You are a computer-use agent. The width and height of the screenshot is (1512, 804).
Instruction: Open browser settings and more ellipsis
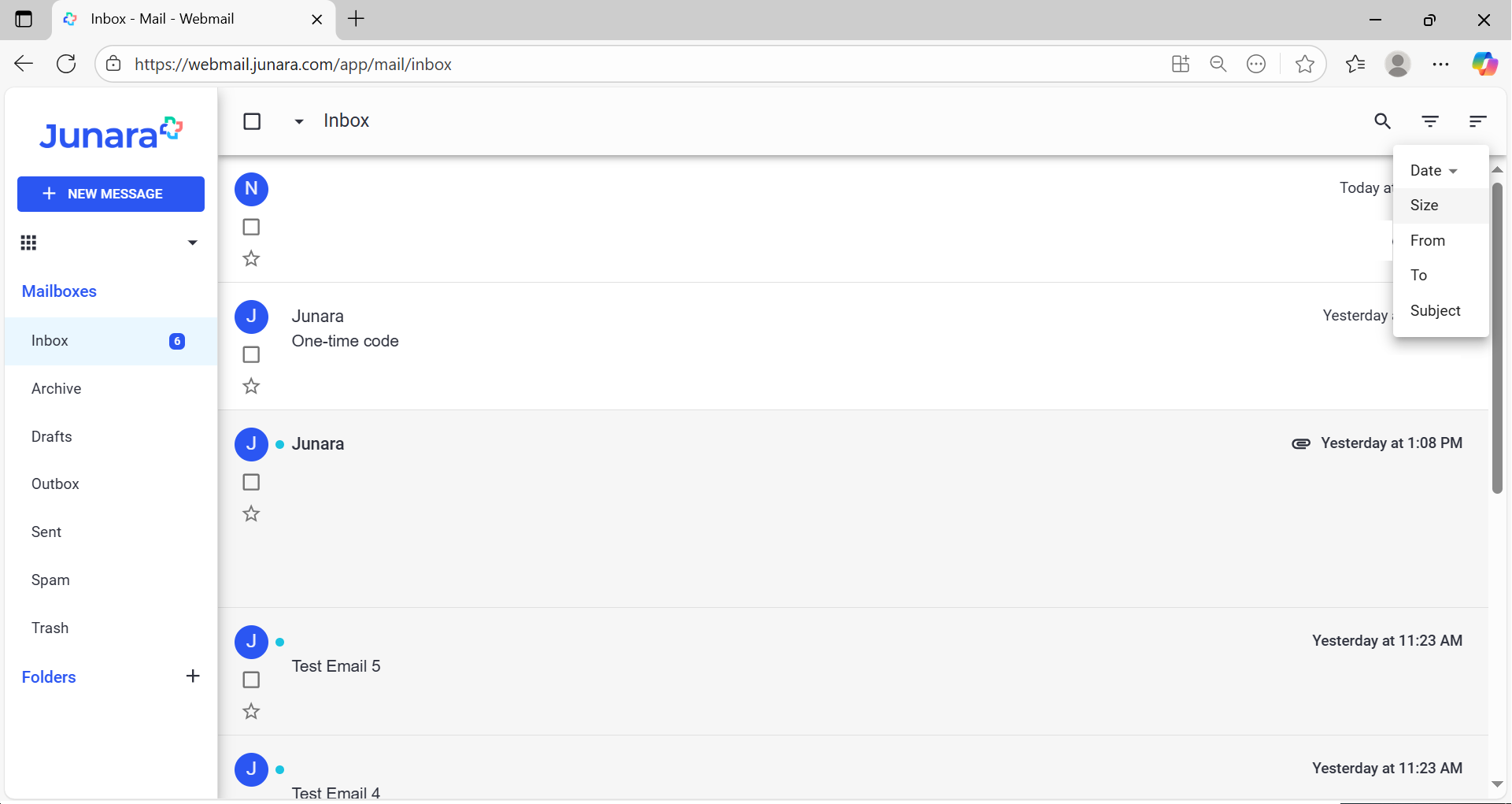(x=1440, y=64)
